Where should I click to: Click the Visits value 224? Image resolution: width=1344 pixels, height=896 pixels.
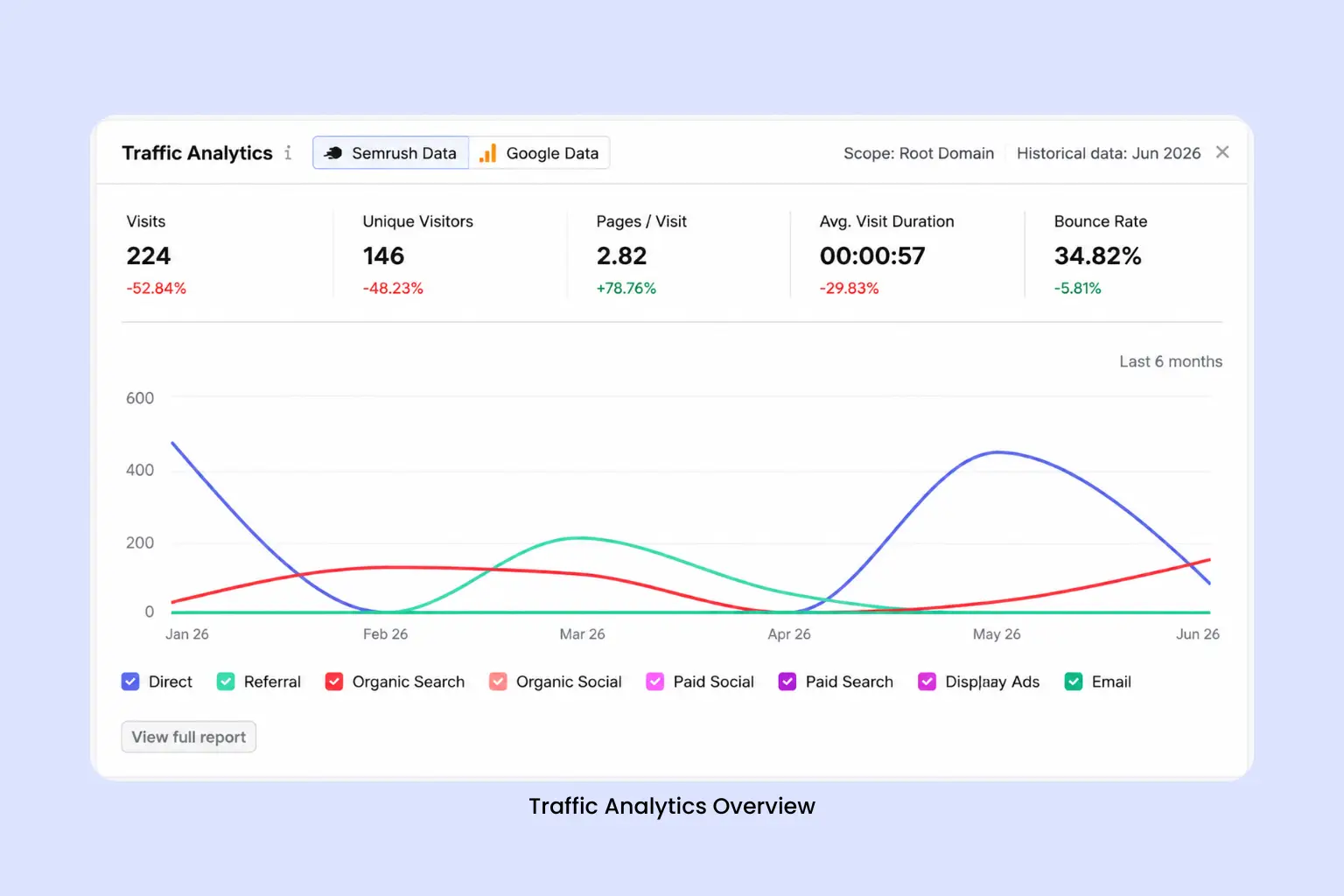149,255
